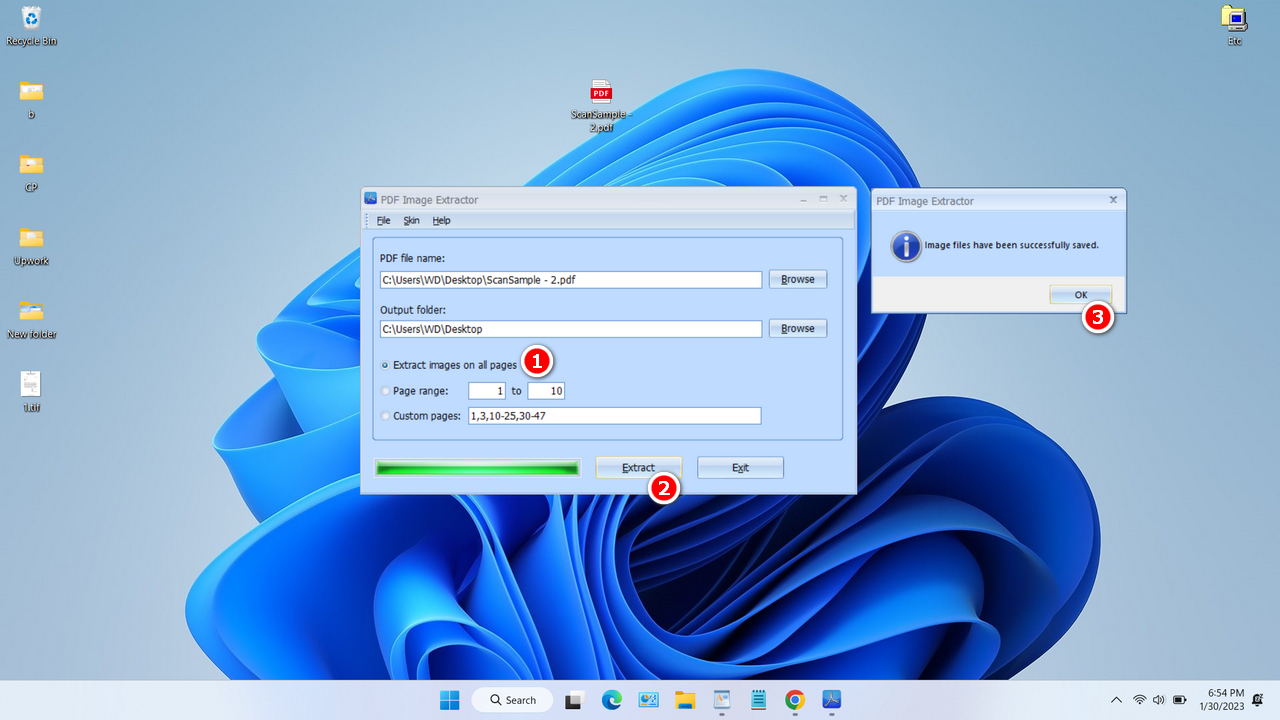This screenshot has height=720, width=1280.
Task: Open the Skin menu
Action: (x=411, y=220)
